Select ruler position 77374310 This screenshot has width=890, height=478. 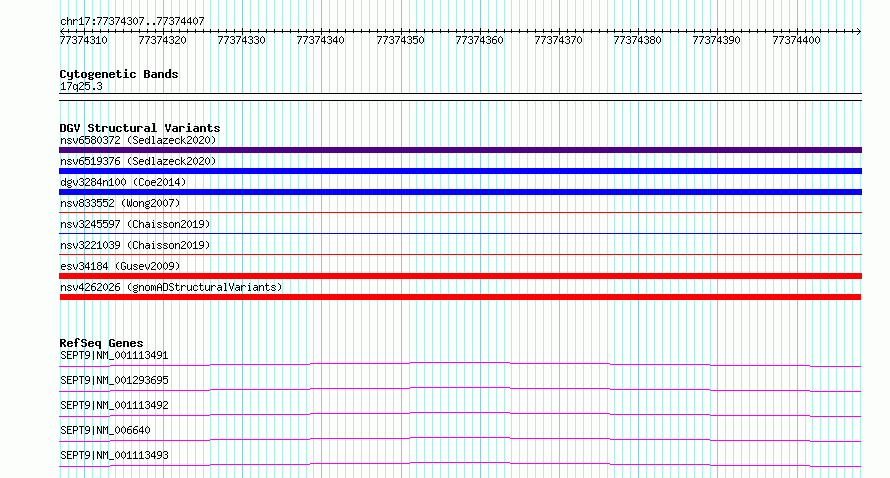(83, 40)
